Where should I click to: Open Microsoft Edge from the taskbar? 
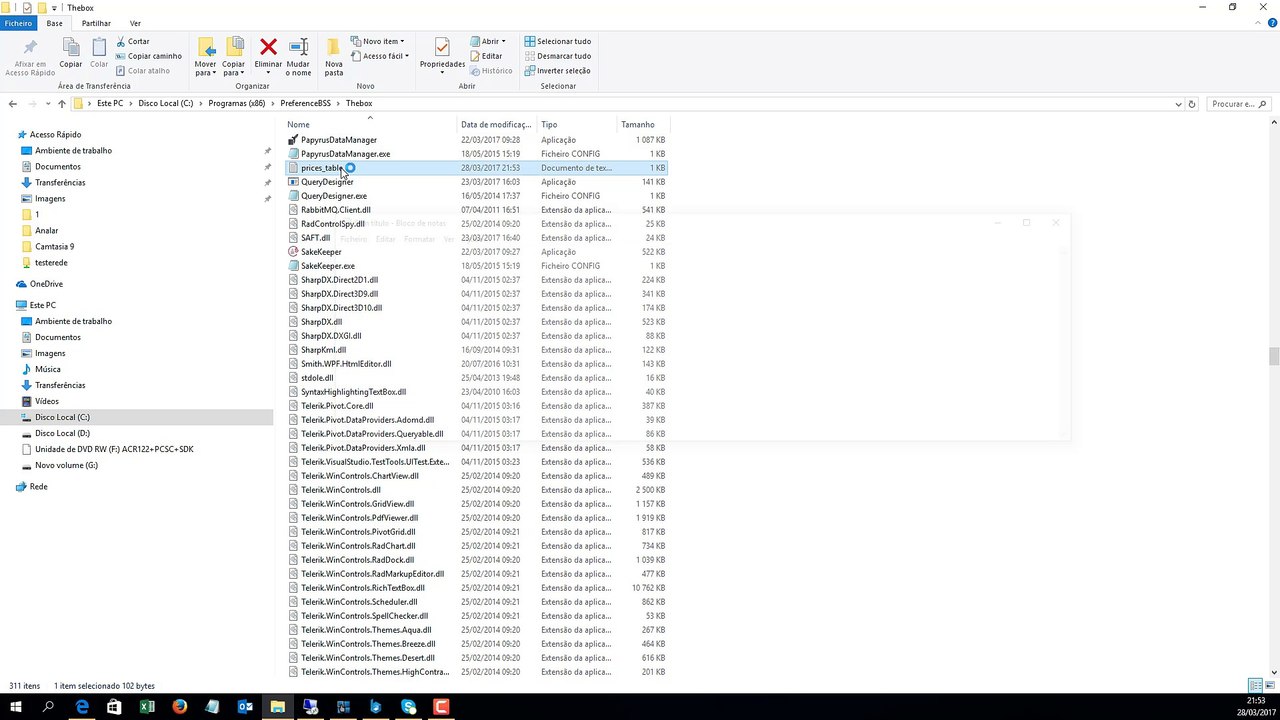(83, 707)
